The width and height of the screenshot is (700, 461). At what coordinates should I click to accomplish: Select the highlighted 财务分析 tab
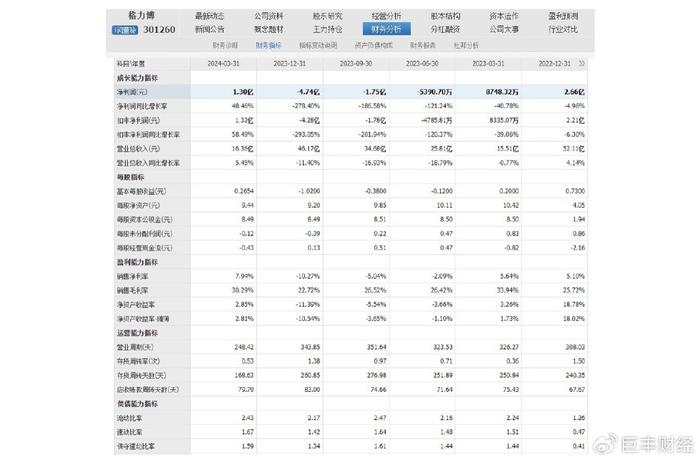pyautogui.click(x=387, y=29)
